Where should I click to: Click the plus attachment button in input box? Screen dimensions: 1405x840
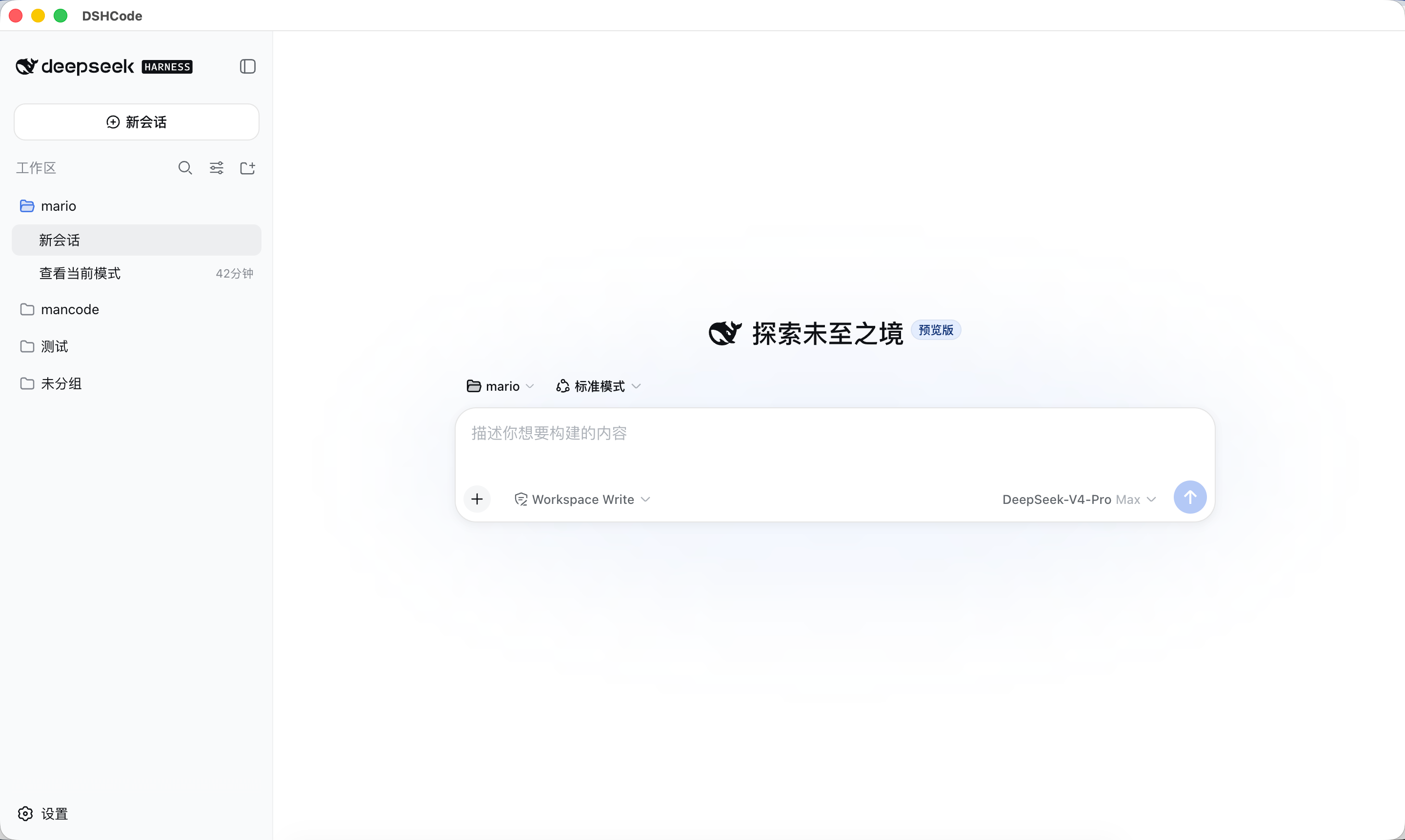[x=477, y=499]
